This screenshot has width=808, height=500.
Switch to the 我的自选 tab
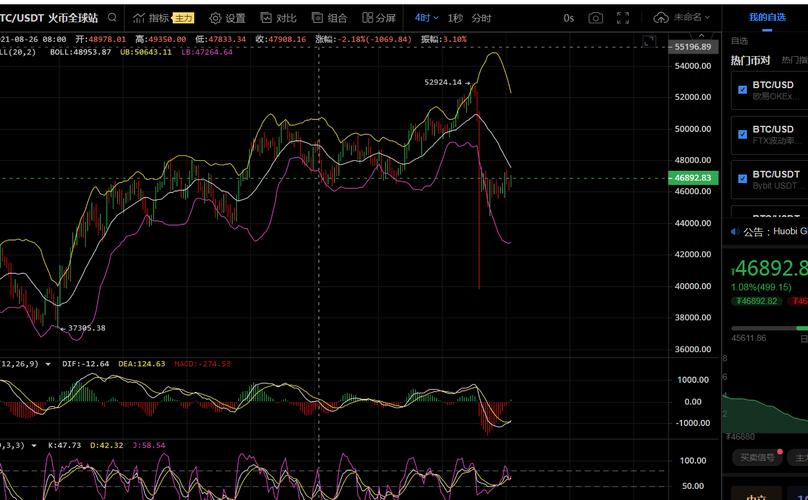(x=769, y=17)
